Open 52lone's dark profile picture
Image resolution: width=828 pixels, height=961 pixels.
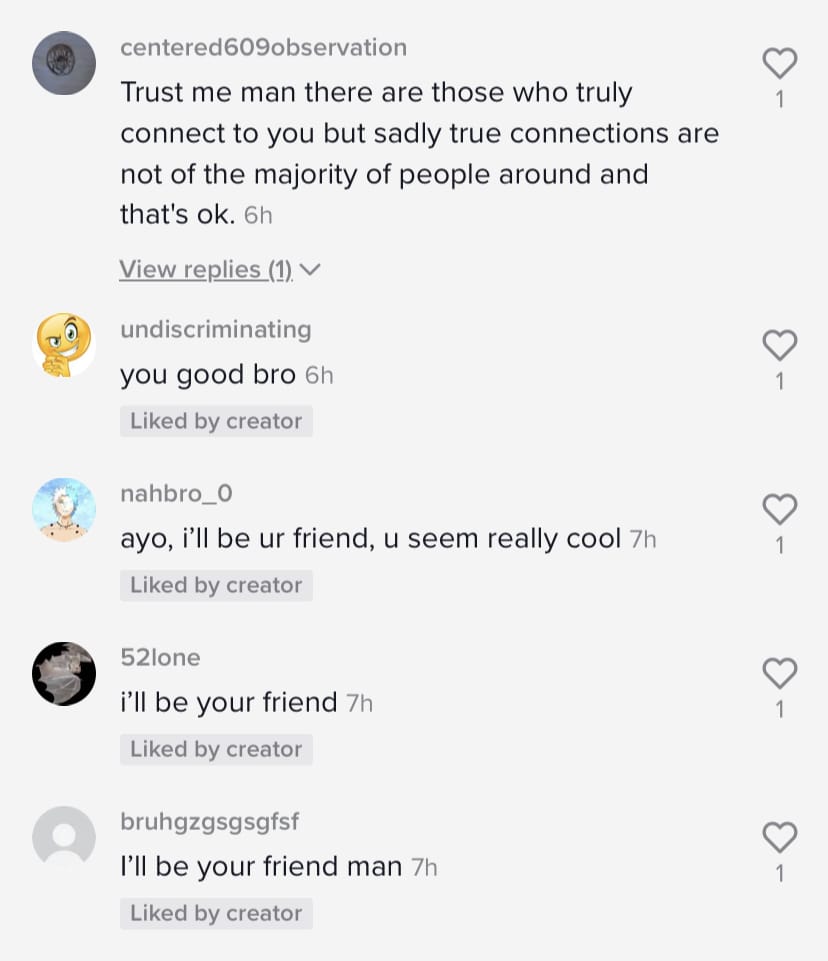[x=64, y=674]
